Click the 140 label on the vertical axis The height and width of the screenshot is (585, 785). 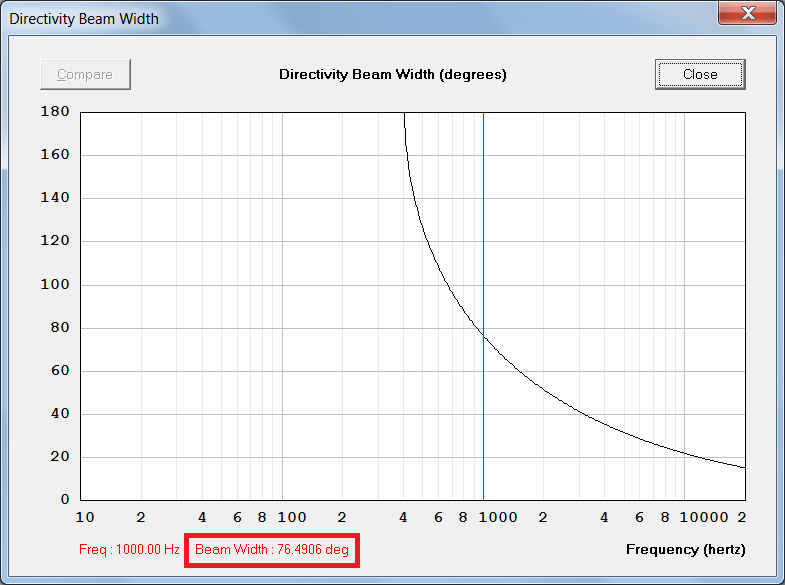55,197
